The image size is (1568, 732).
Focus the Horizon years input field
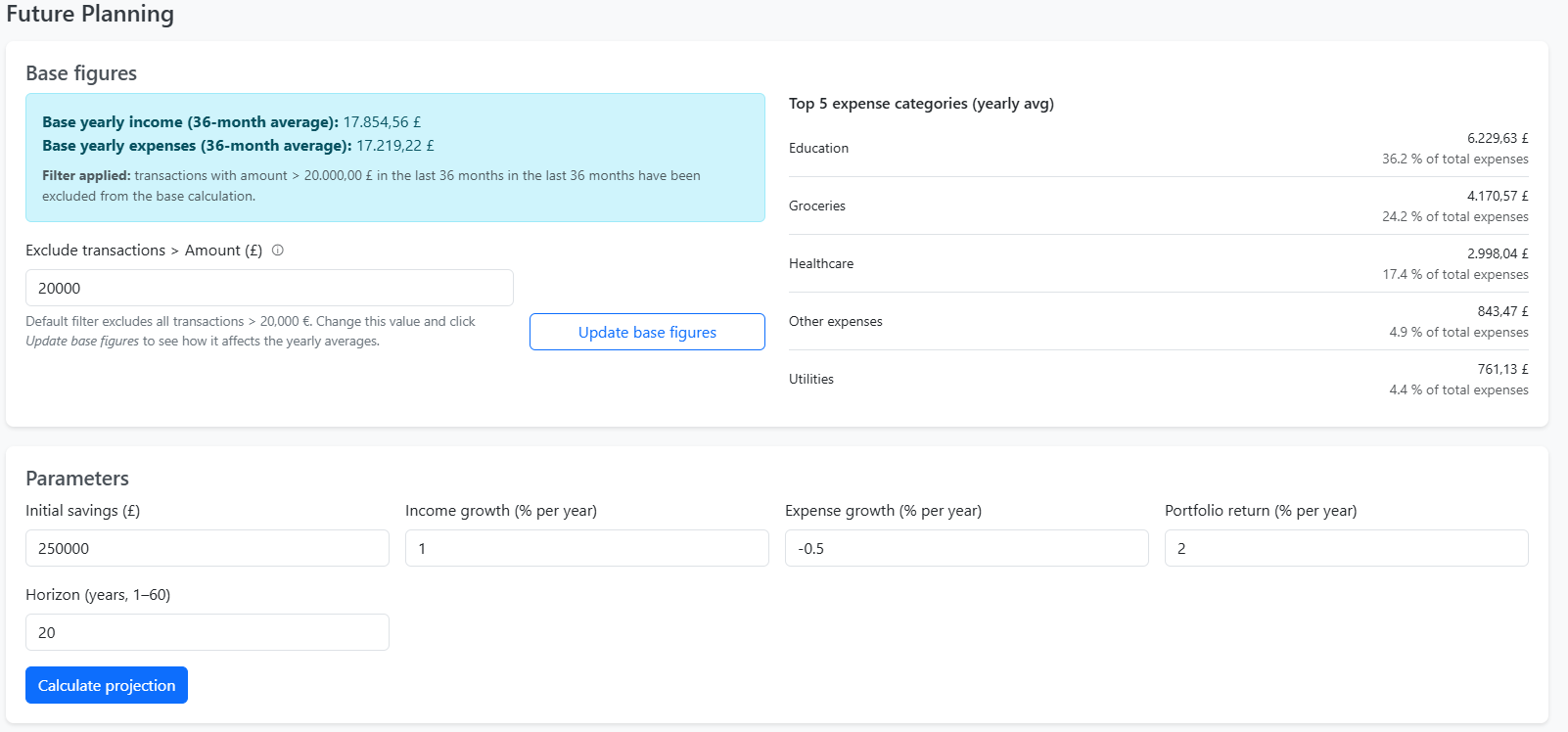208,632
